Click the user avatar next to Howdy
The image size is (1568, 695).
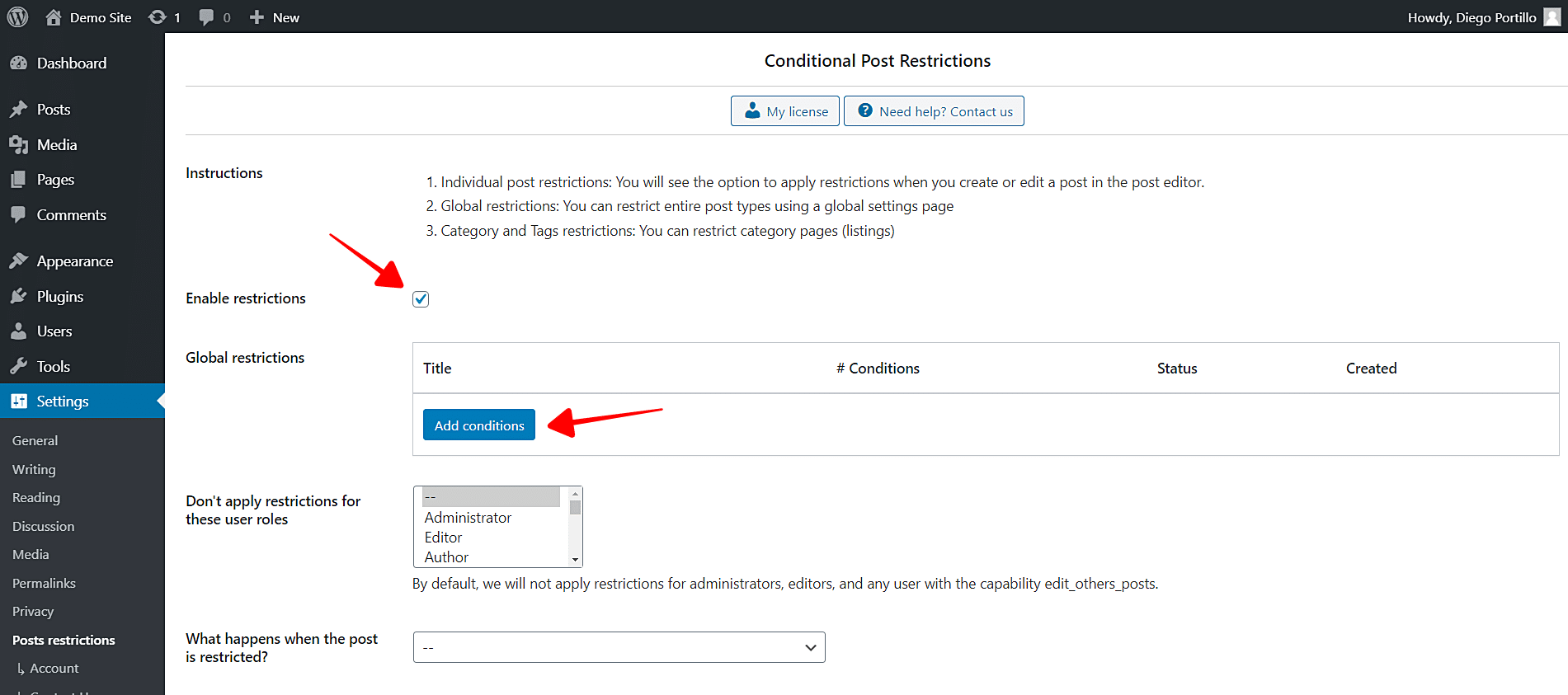[1552, 17]
